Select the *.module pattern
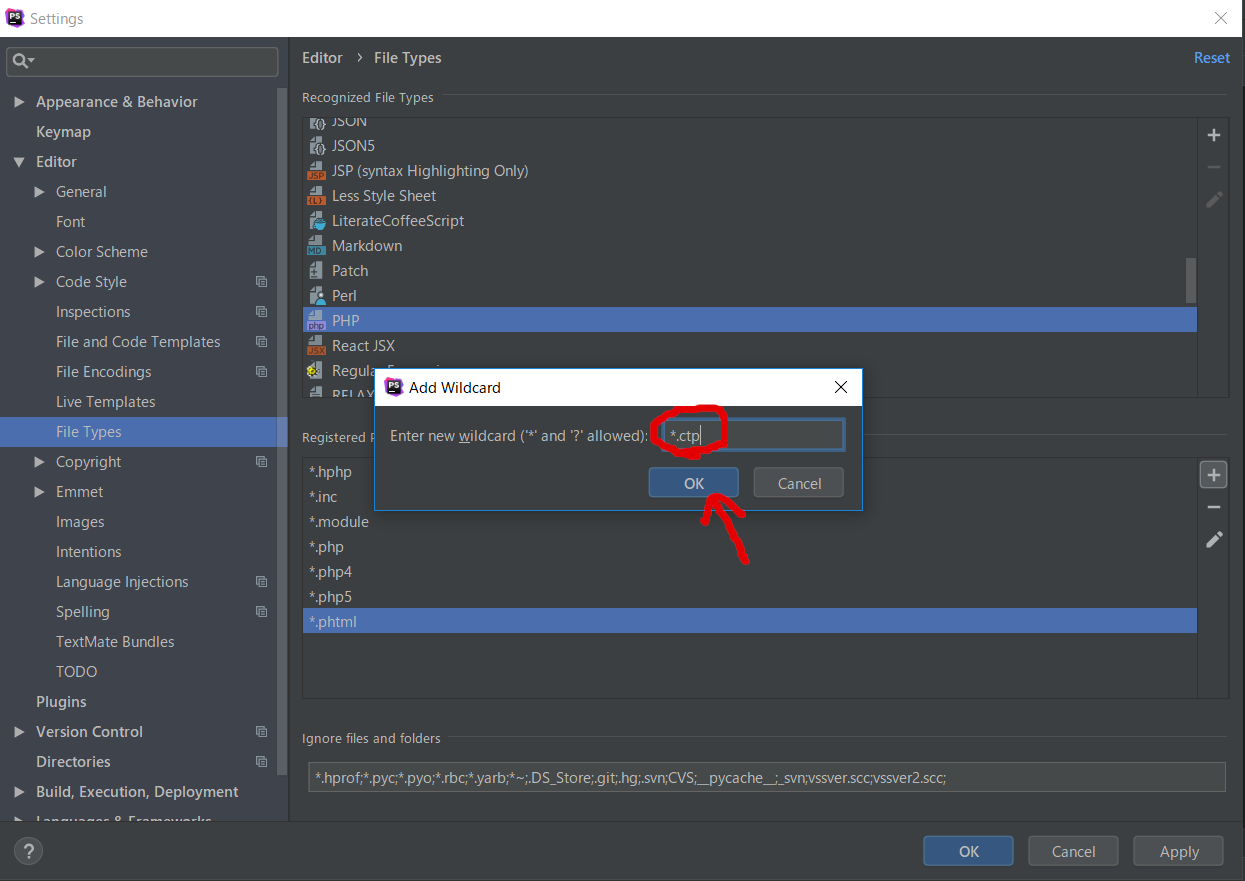The image size is (1245, 881). pos(339,522)
